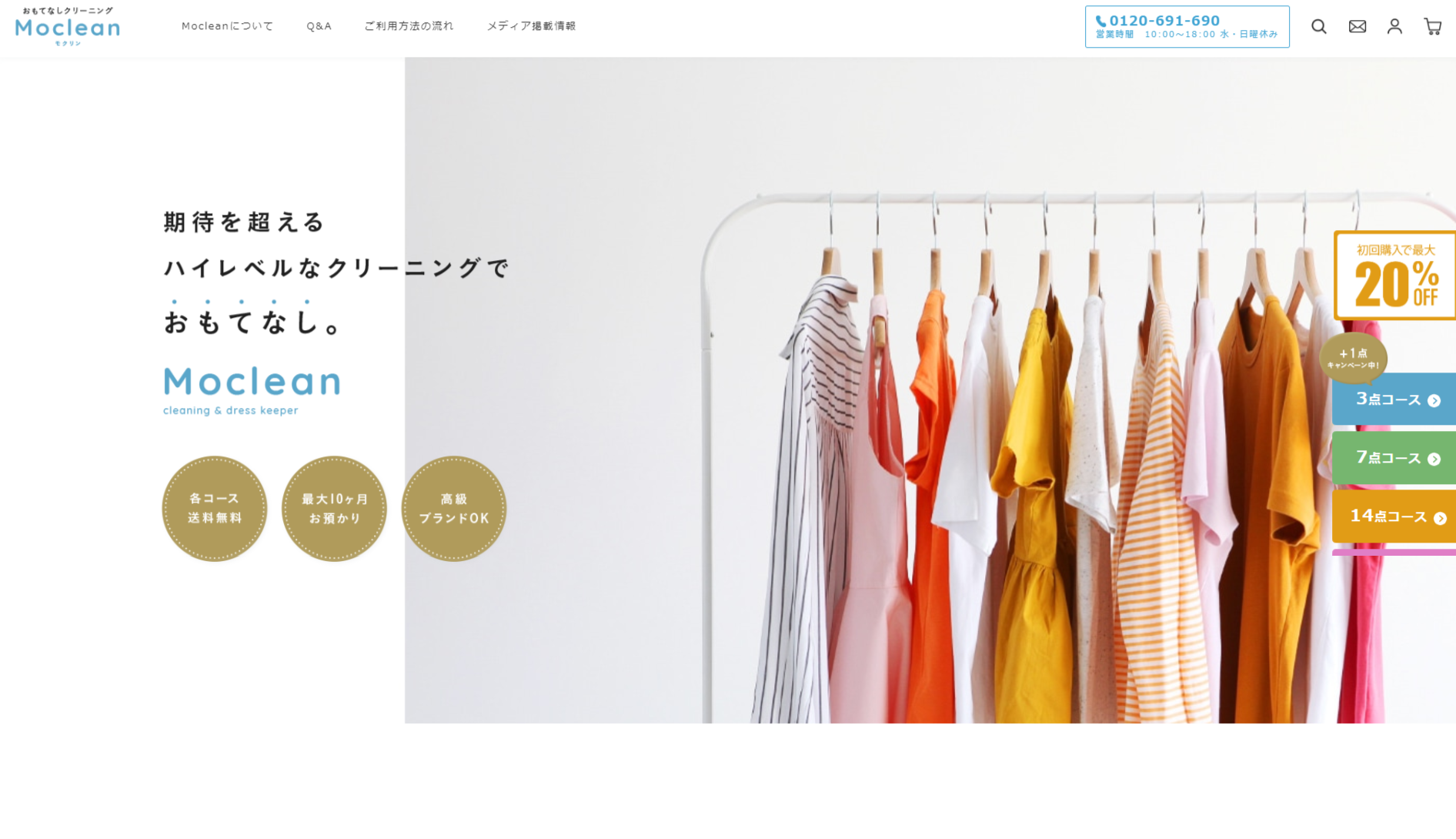The height and width of the screenshot is (839, 1456).
Task: Click the Moclean logo in header
Action: coord(68,27)
